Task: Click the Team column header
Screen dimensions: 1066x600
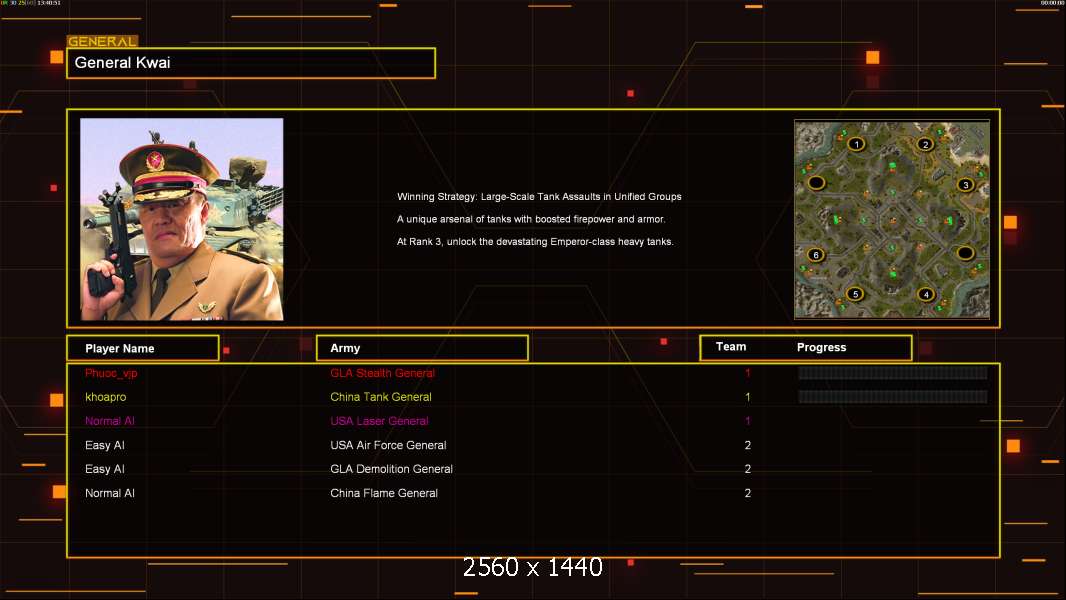Action: [x=731, y=347]
